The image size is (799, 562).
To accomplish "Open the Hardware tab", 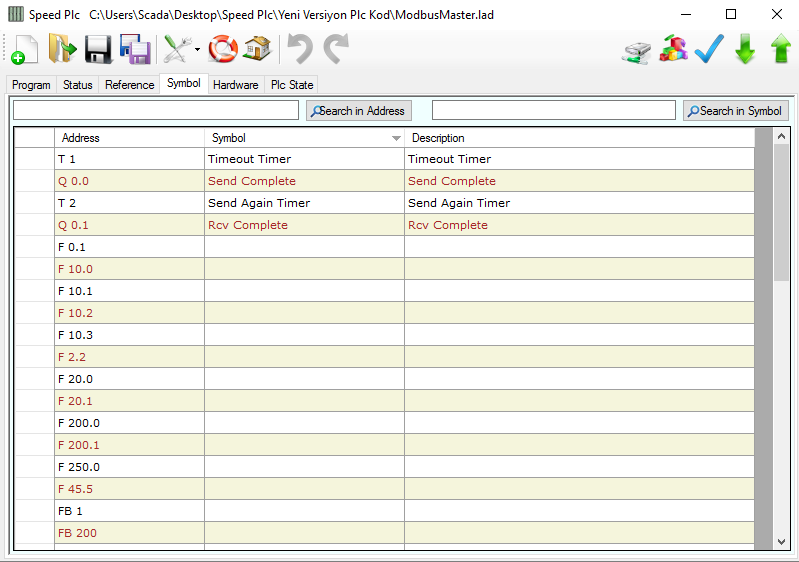I will 236,85.
